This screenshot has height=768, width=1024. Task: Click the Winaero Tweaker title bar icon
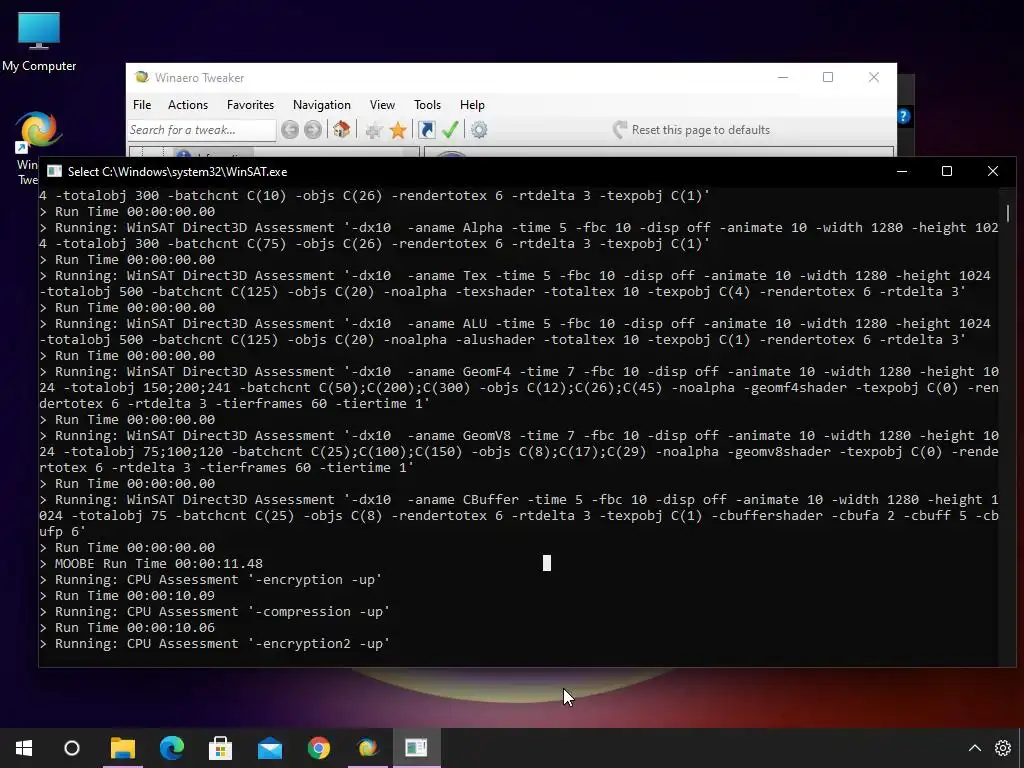[x=141, y=77]
